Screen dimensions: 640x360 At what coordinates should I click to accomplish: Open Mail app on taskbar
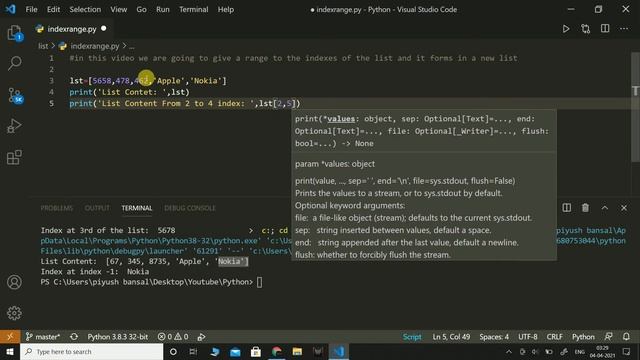pyautogui.click(x=235, y=351)
